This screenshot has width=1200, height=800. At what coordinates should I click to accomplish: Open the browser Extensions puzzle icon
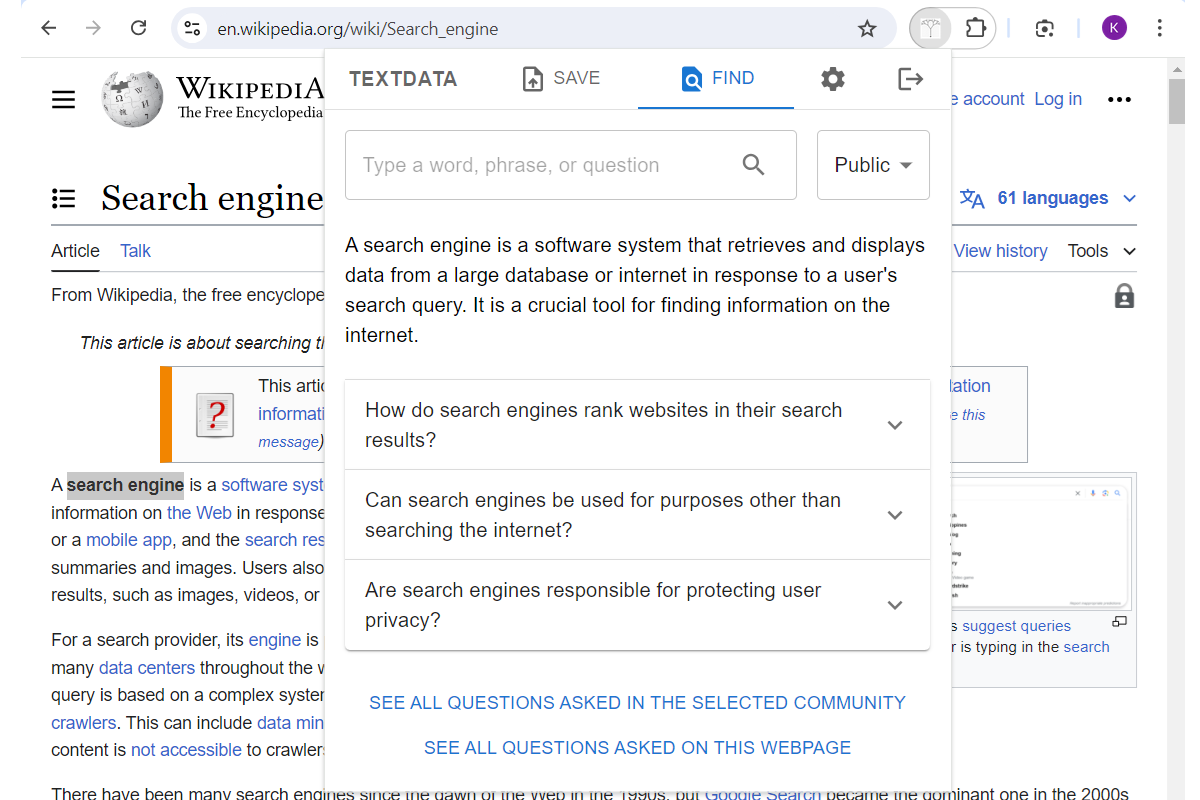click(975, 29)
